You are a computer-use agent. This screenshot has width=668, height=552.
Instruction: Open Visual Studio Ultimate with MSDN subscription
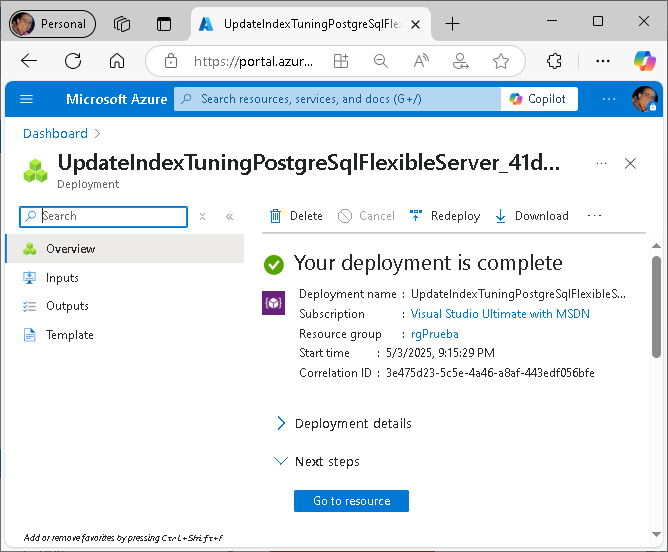click(500, 314)
